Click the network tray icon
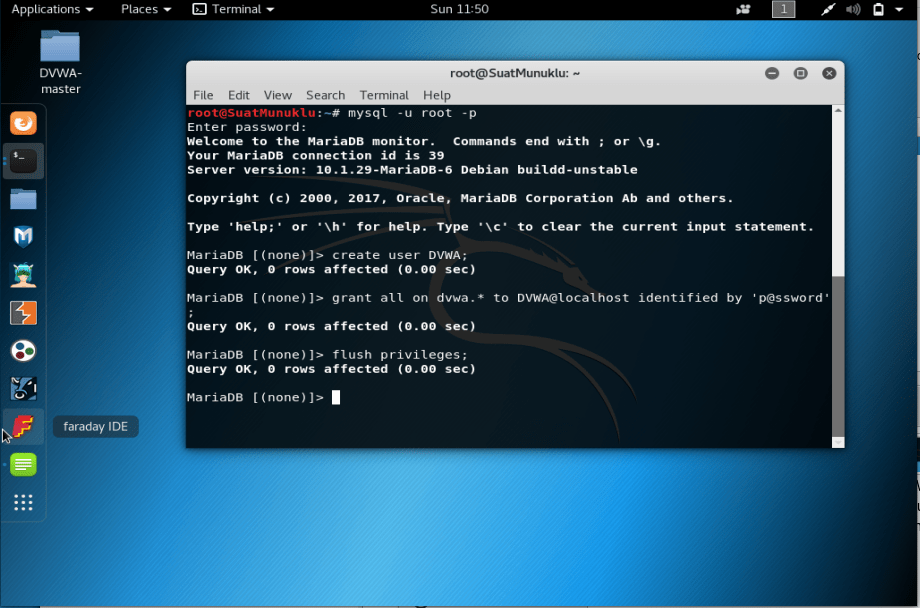 828,9
